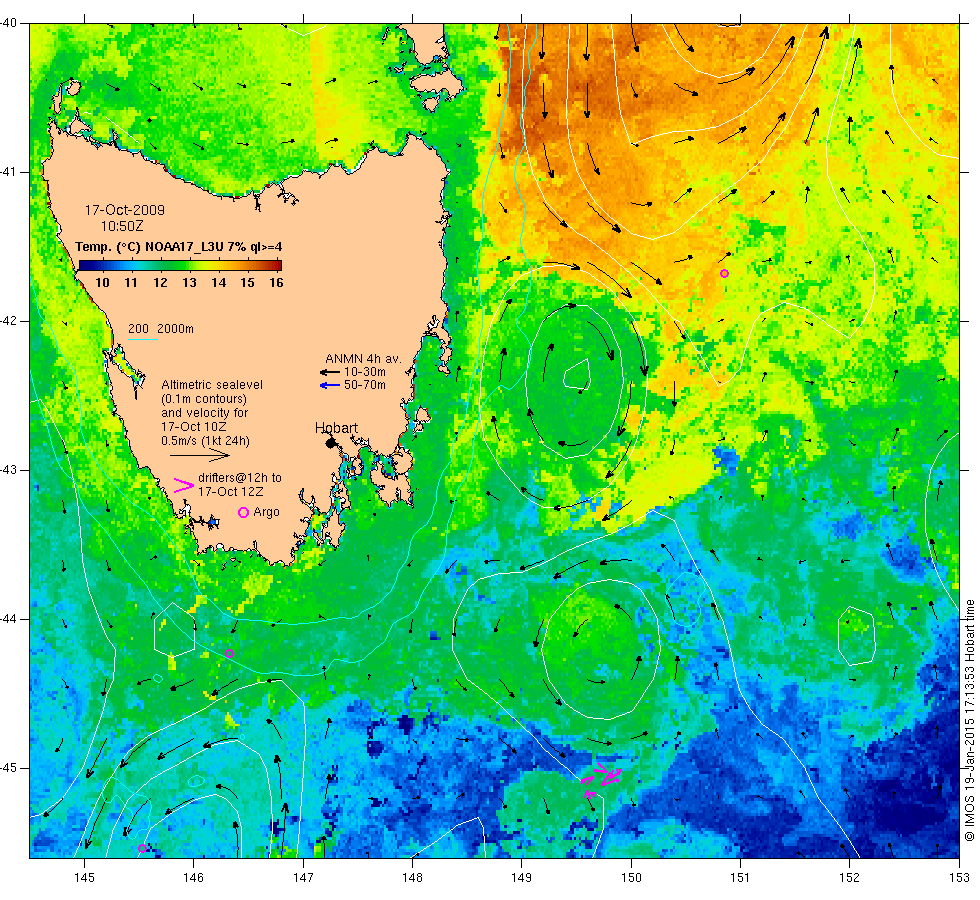
Task: Click the Argo float marker near 146.3E 44.2S
Action: (x=229, y=654)
